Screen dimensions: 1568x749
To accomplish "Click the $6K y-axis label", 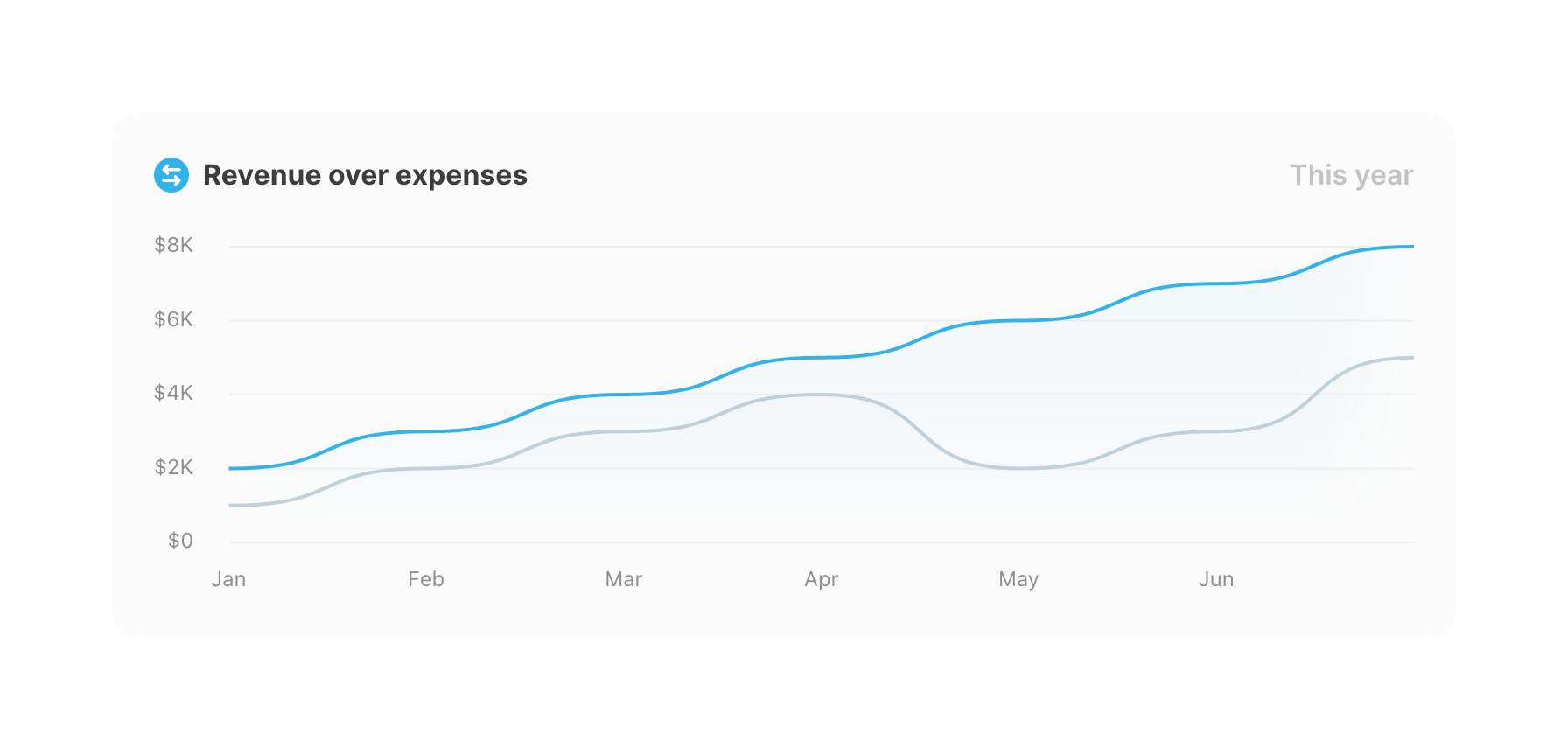I will pyautogui.click(x=173, y=319).
